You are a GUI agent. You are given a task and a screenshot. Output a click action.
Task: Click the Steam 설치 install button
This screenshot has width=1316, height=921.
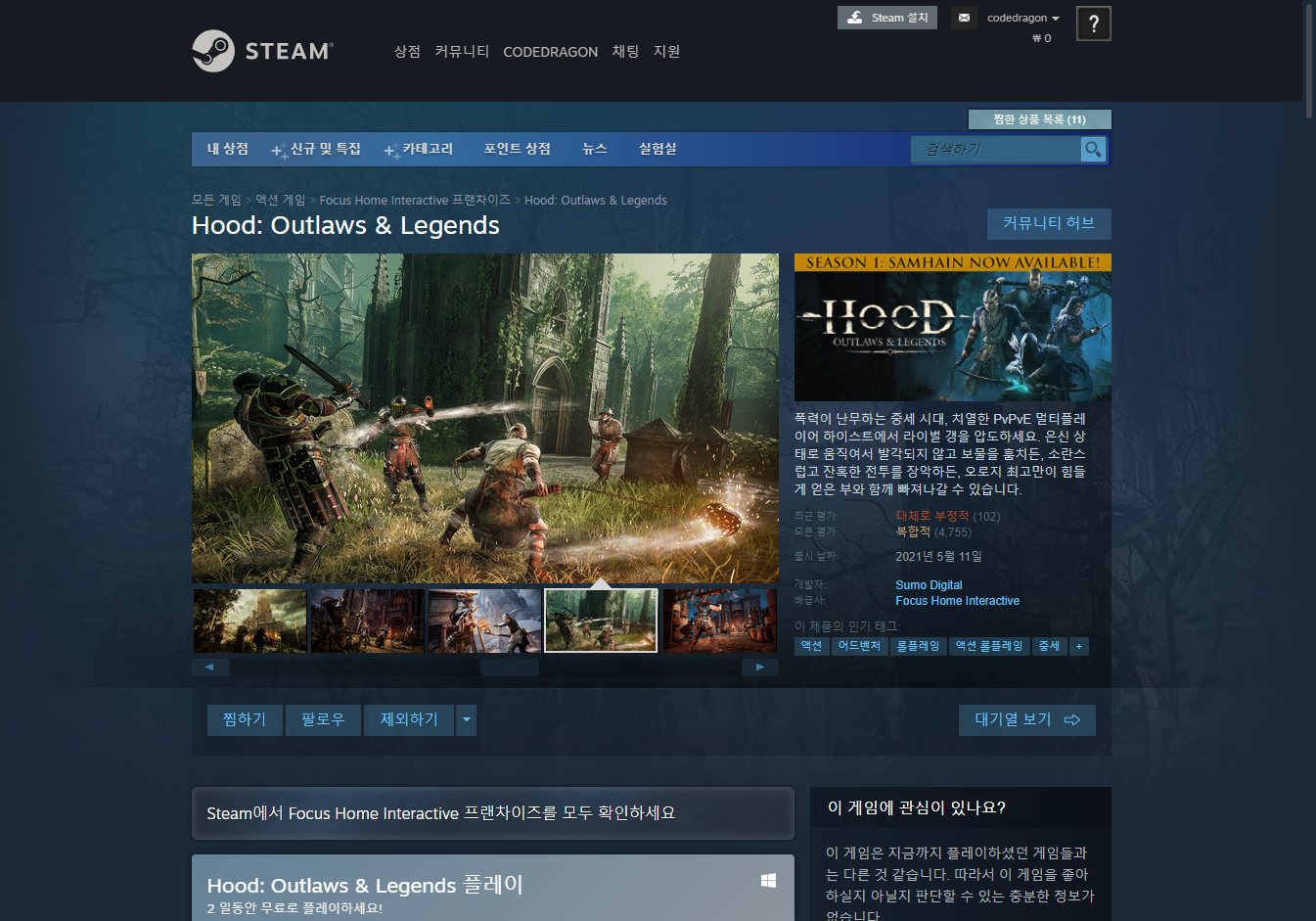click(x=887, y=18)
